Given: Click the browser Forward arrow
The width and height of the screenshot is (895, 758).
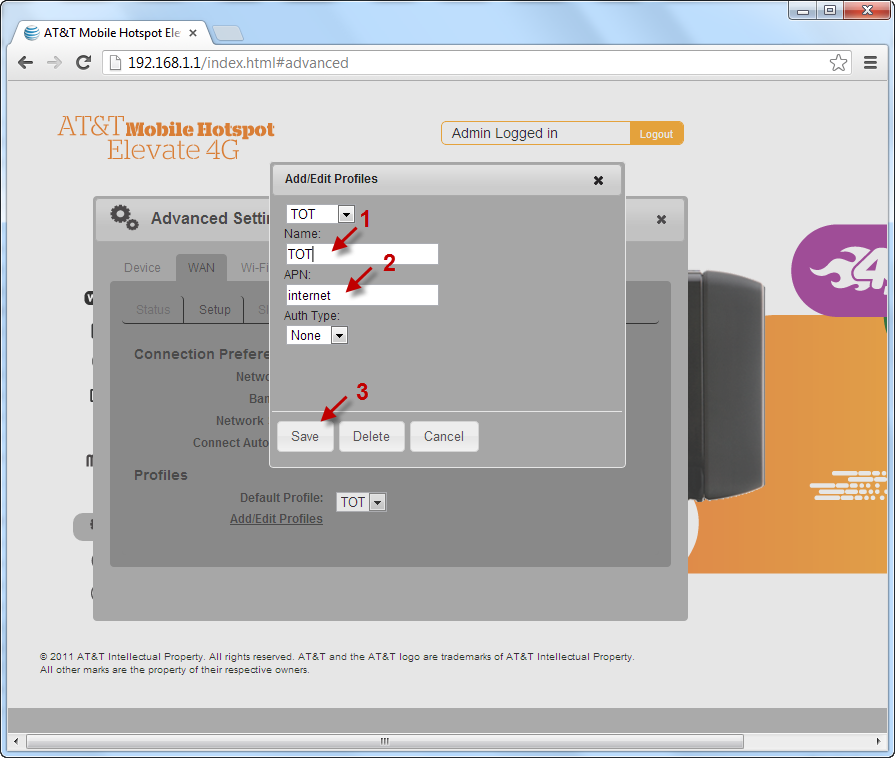Looking at the screenshot, I should [x=54, y=62].
